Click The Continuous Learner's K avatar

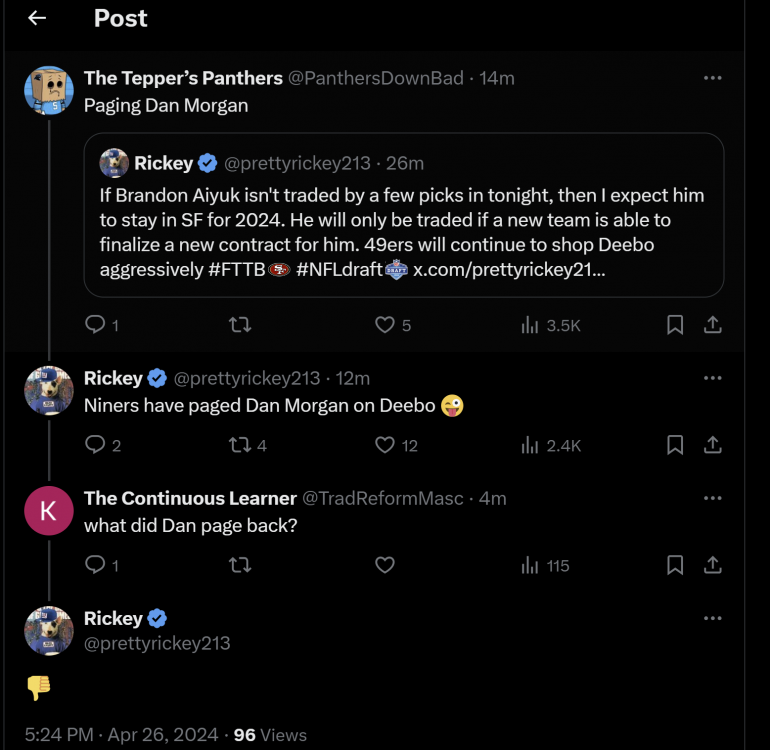[x=48, y=511]
